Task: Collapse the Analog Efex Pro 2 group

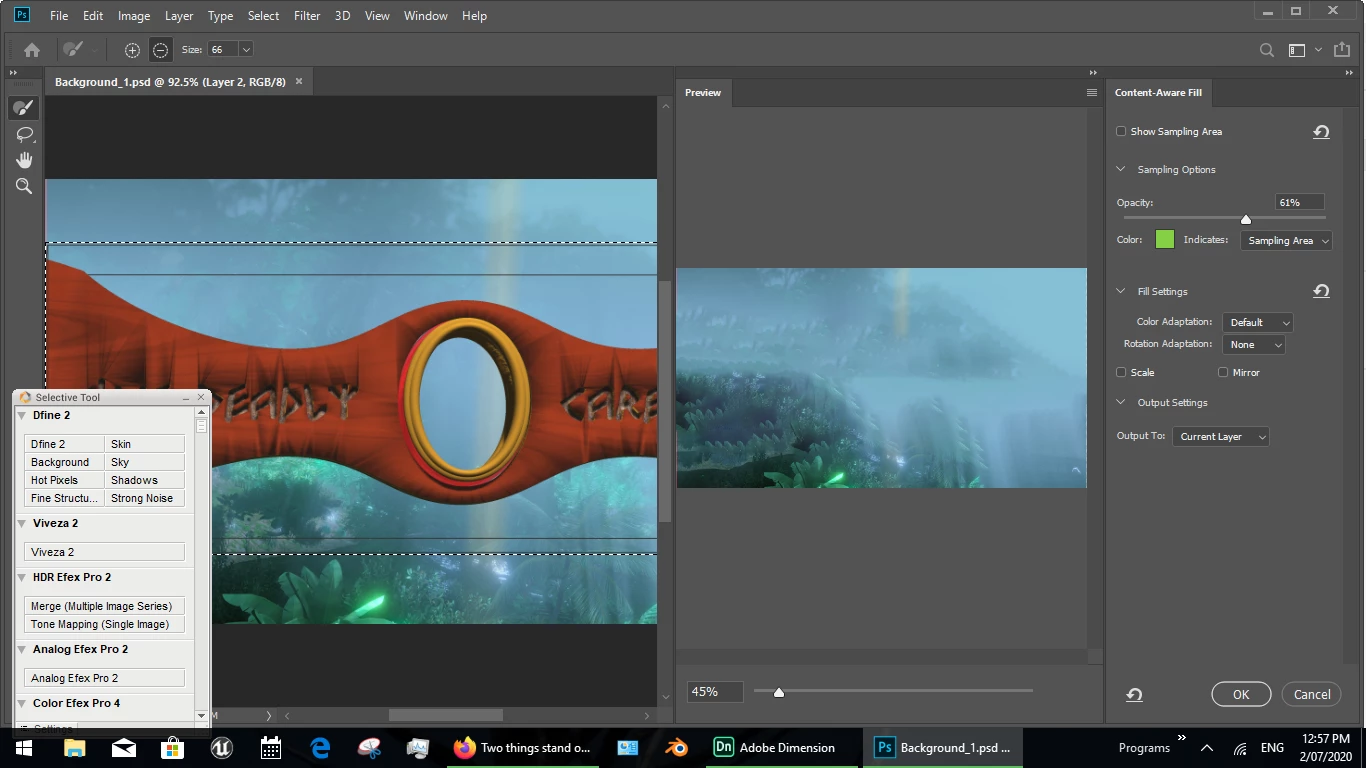Action: click(22, 649)
